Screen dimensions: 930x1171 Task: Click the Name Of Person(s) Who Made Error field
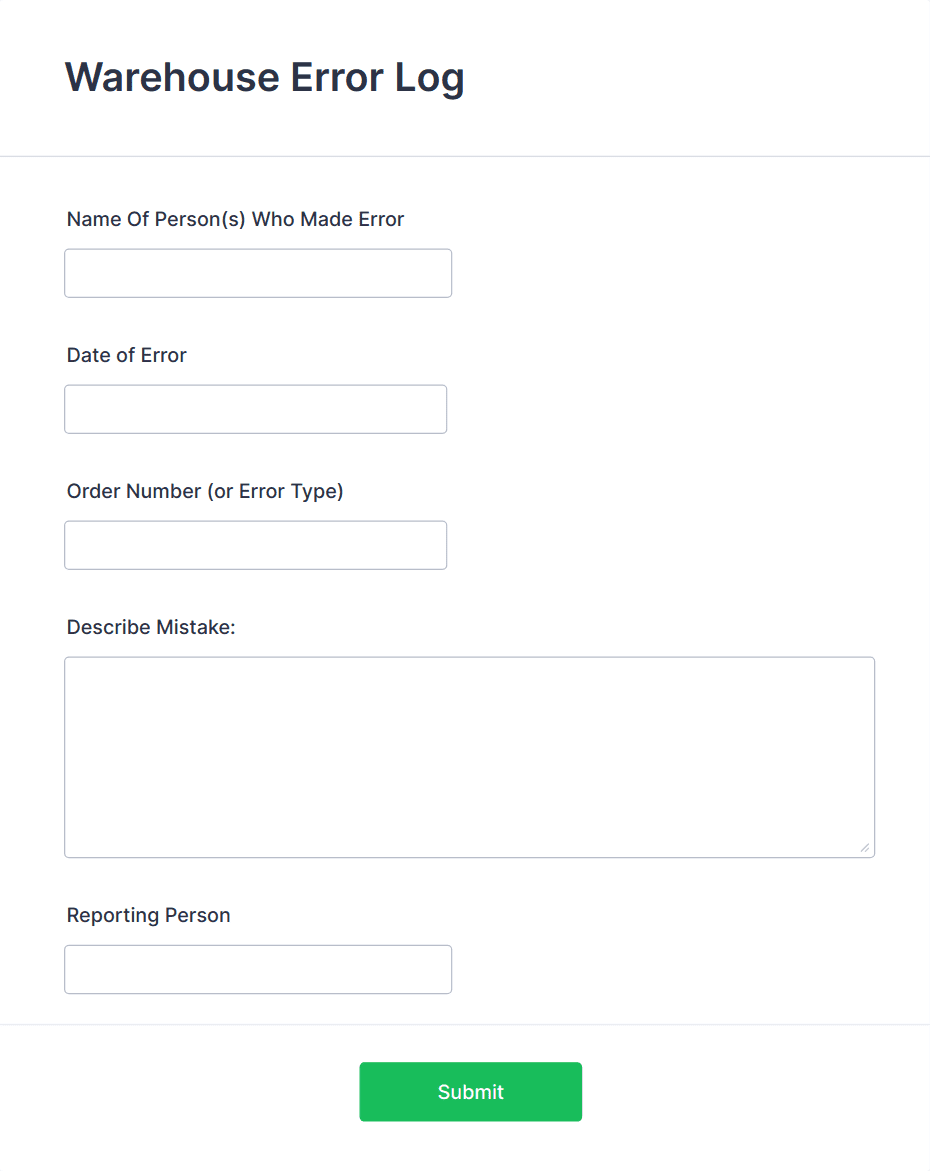[257, 272]
